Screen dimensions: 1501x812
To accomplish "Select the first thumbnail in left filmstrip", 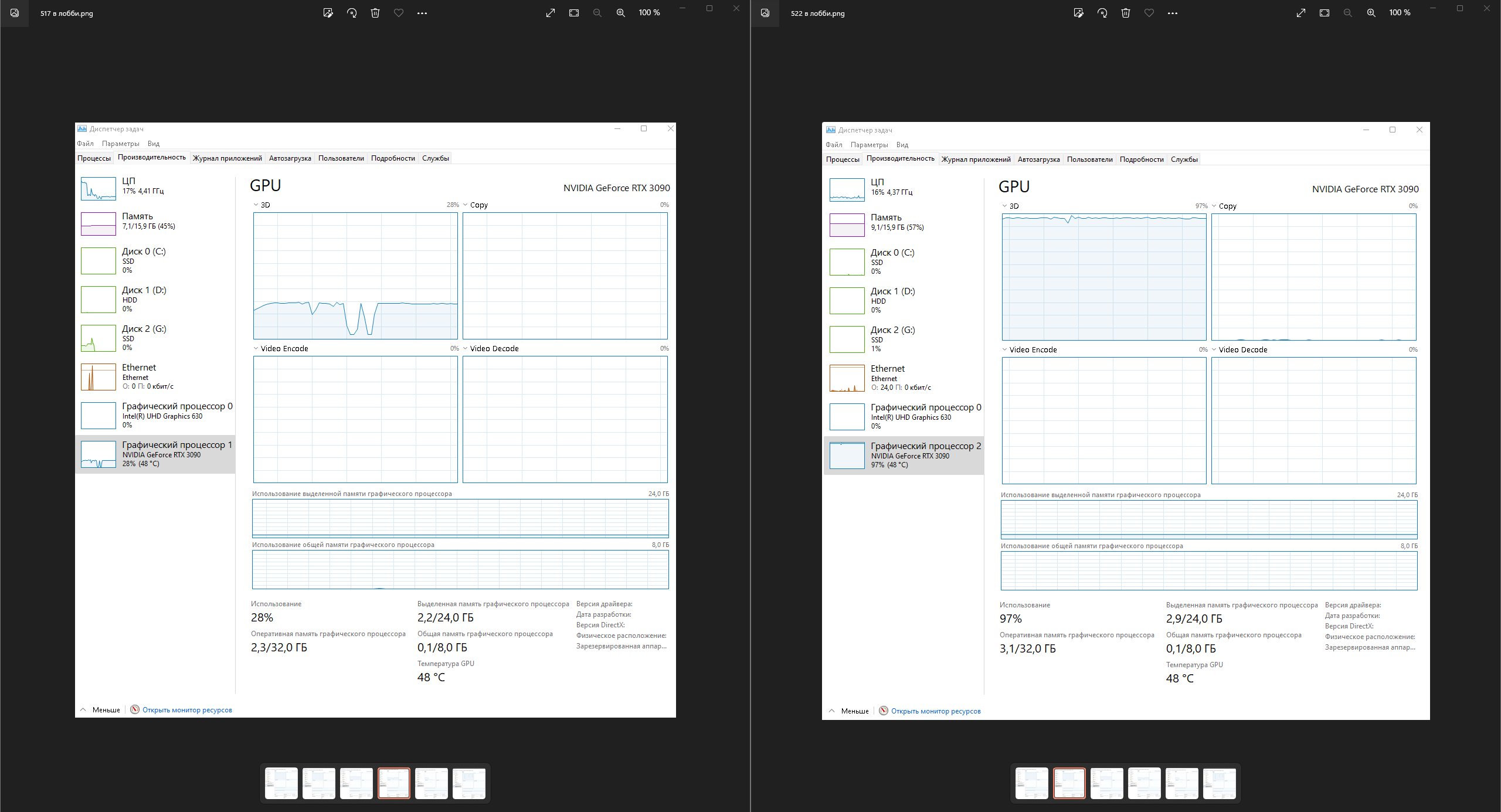I will 281,783.
